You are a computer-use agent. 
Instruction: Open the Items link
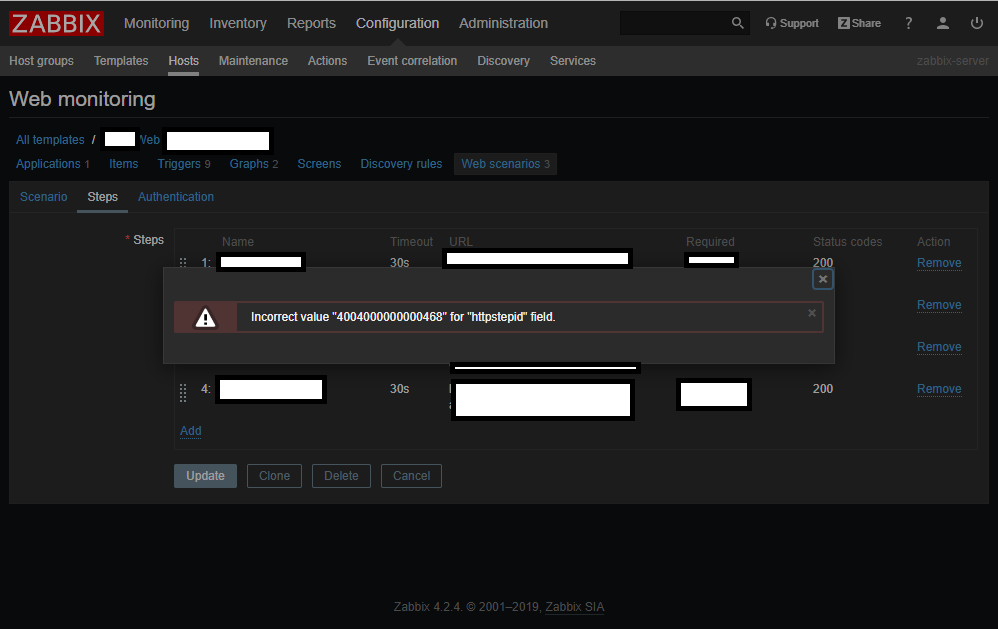click(123, 164)
